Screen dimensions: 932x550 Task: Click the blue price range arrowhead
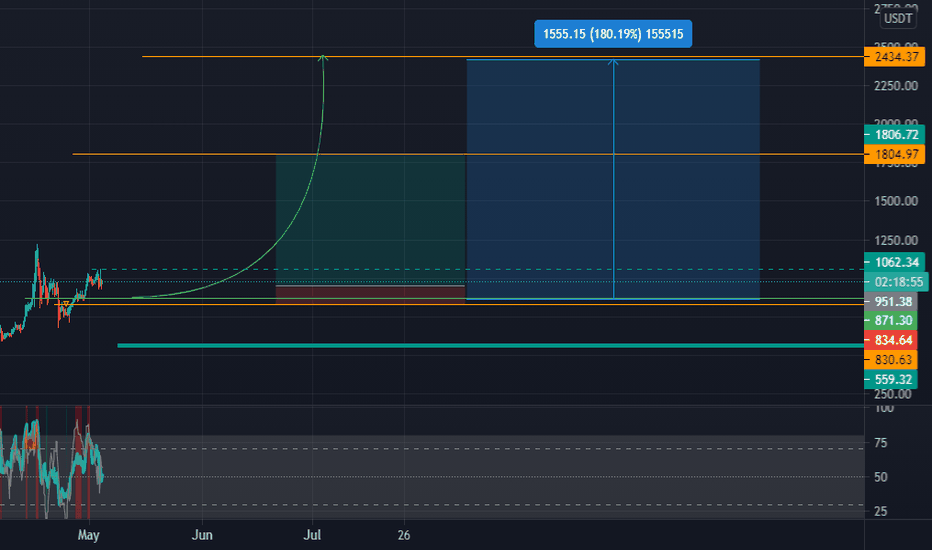613,61
